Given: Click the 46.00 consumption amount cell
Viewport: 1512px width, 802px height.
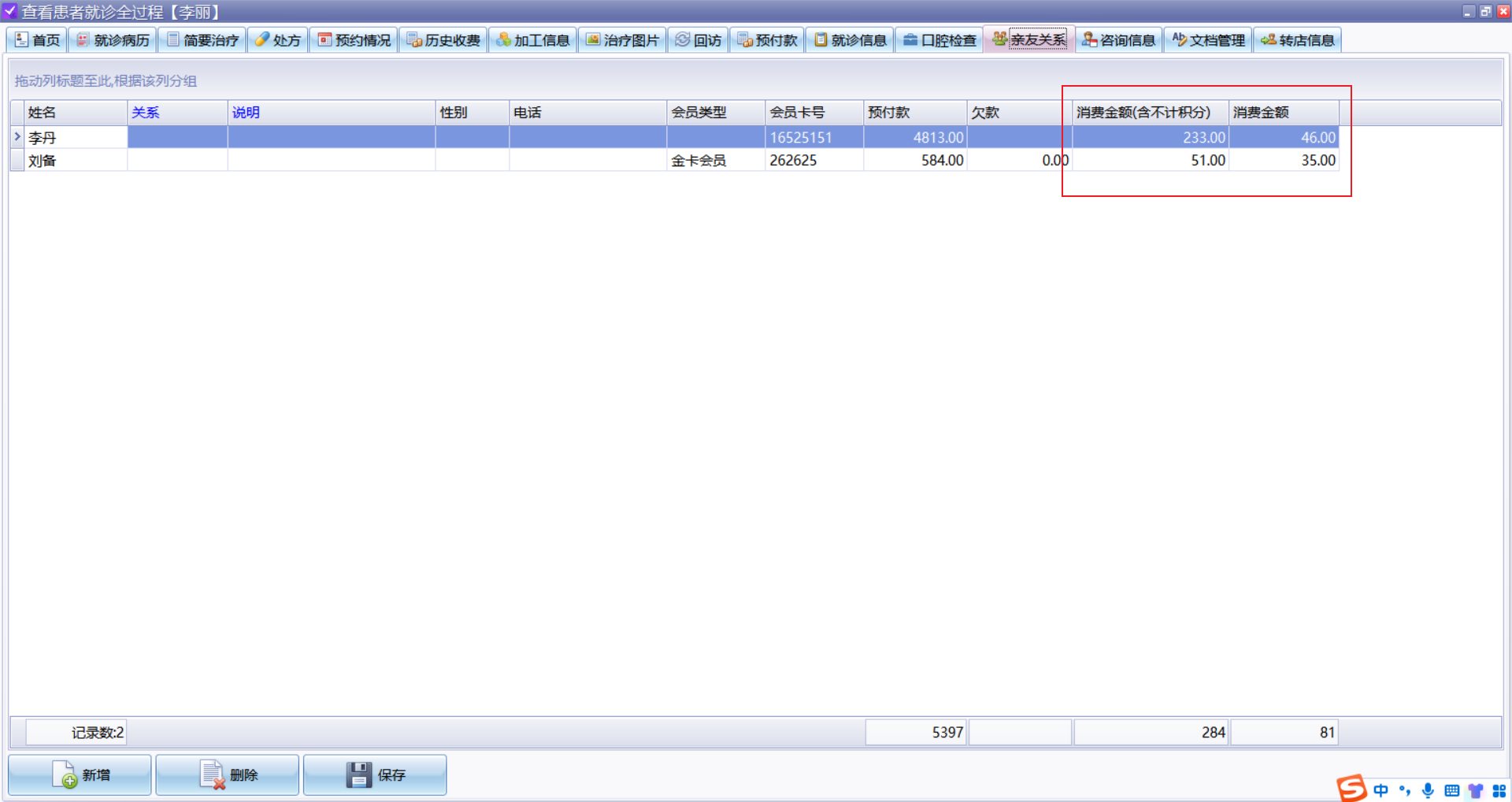Looking at the screenshot, I should [x=1284, y=138].
